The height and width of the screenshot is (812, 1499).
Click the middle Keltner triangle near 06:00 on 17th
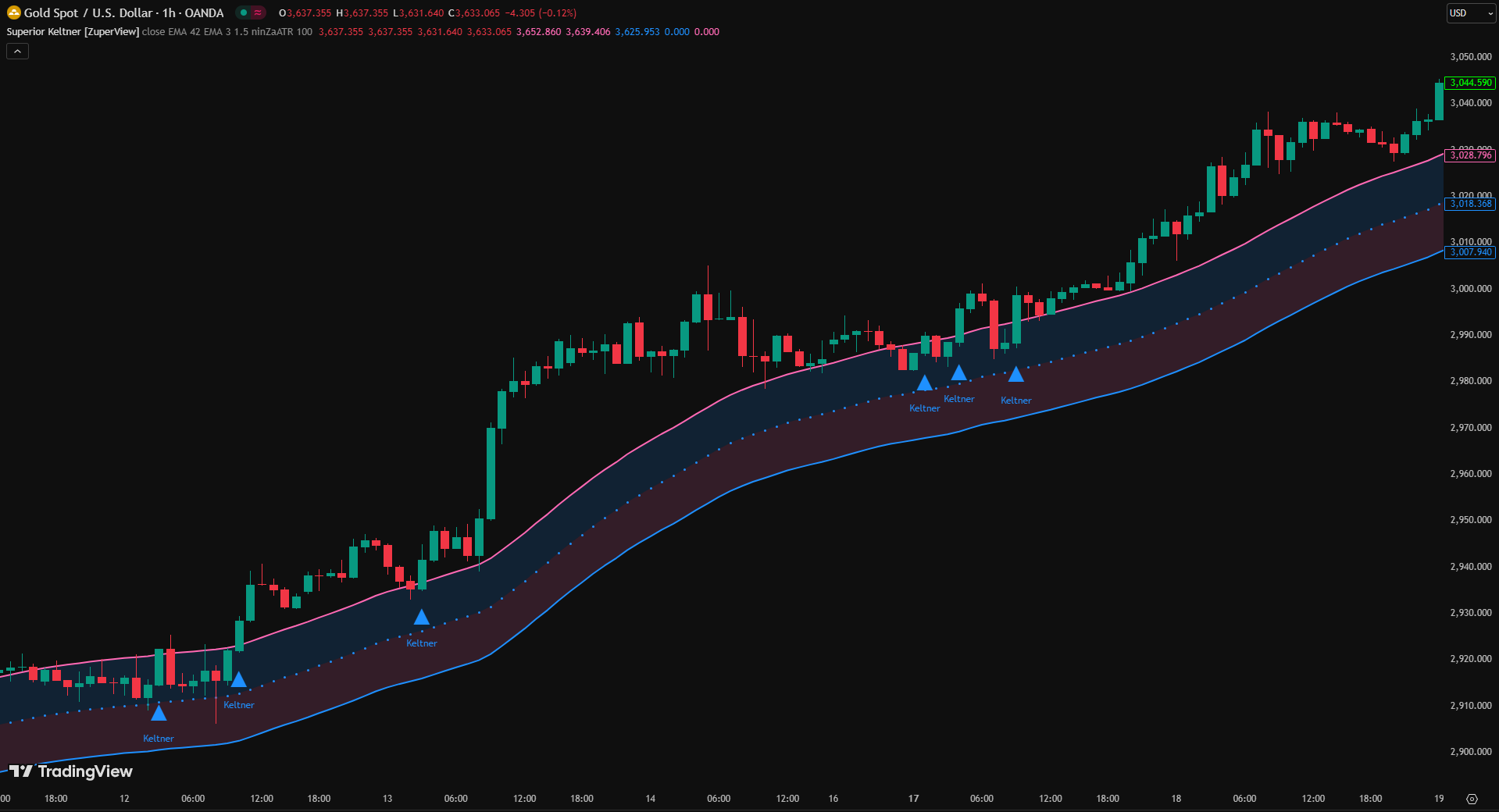958,373
